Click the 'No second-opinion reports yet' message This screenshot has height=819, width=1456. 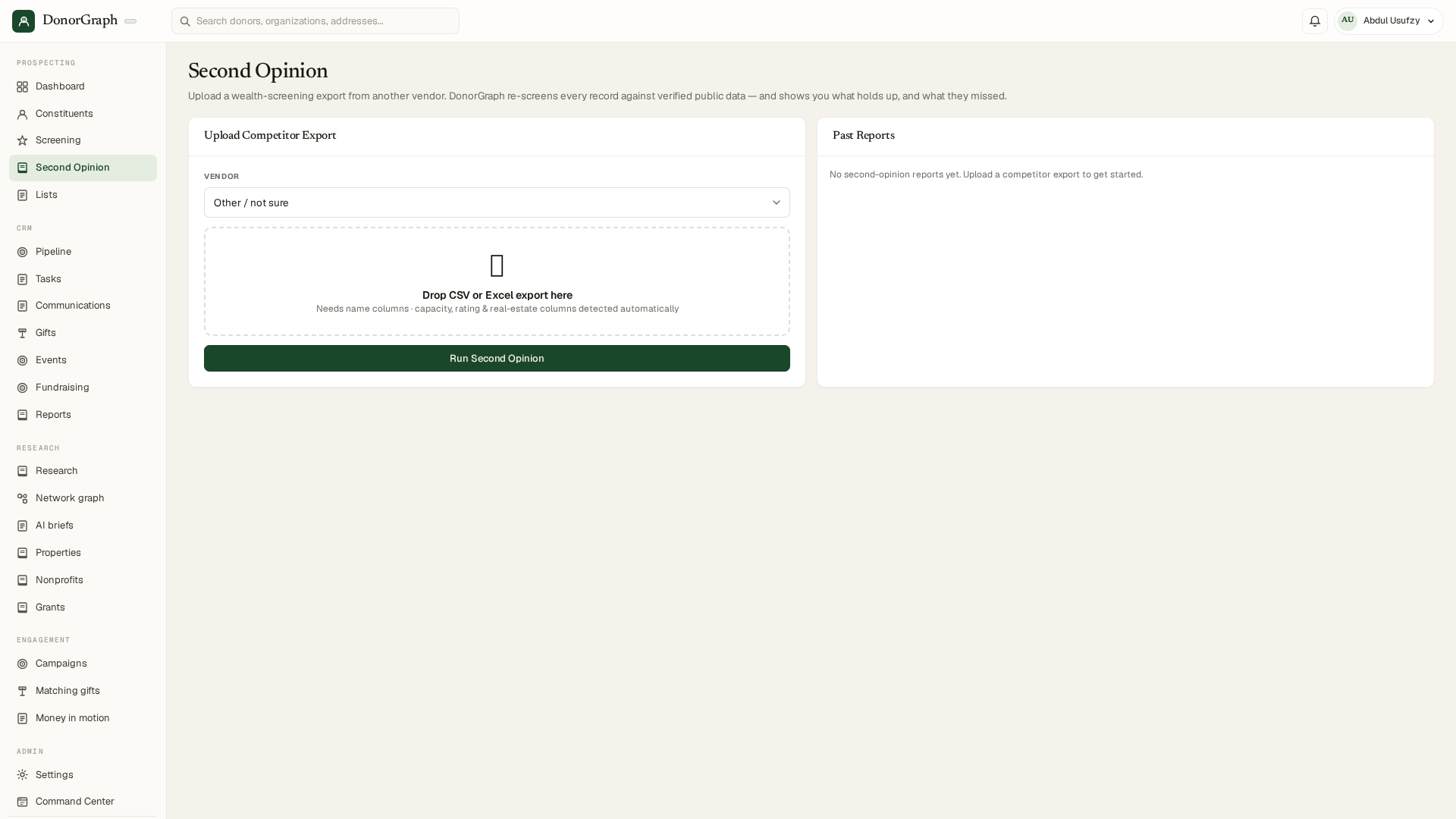click(x=986, y=174)
